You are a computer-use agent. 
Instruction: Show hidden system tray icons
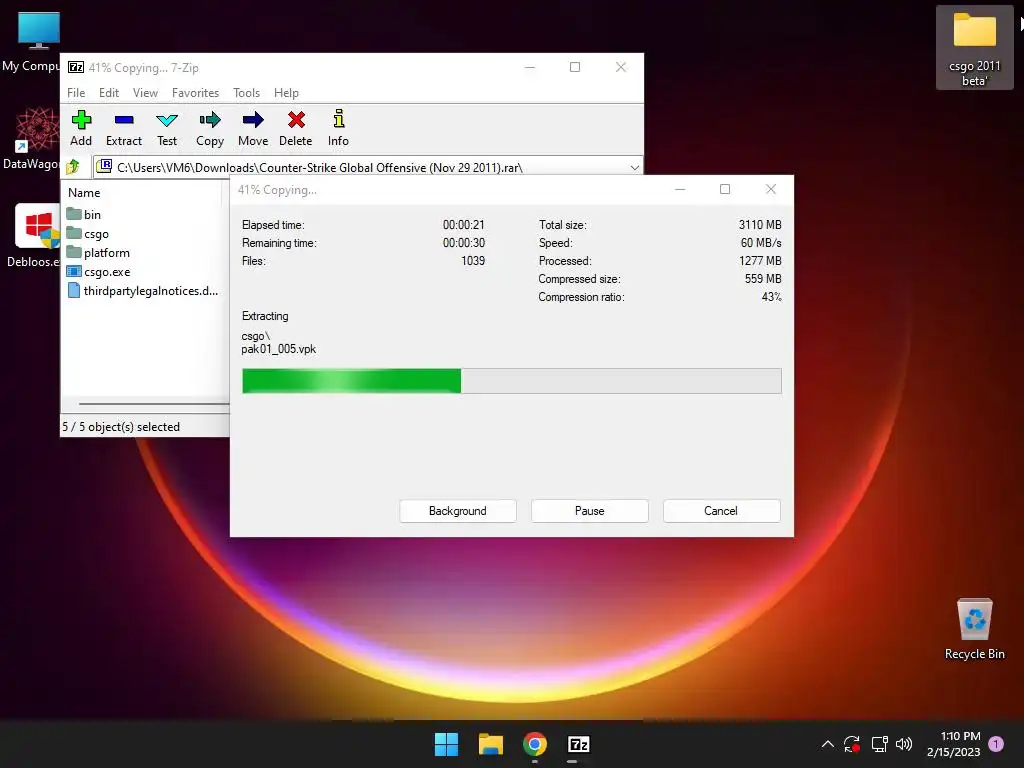tap(827, 744)
